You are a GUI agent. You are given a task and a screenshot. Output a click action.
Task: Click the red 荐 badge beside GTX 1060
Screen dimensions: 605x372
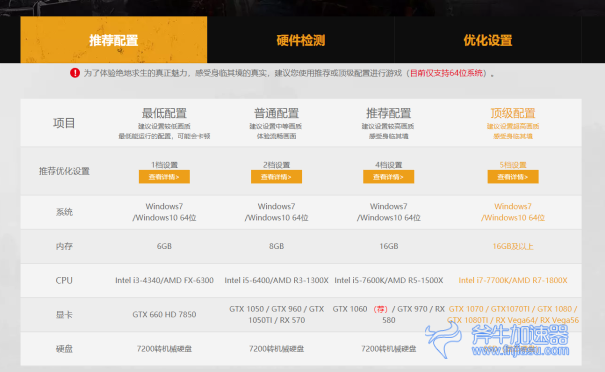coord(380,309)
